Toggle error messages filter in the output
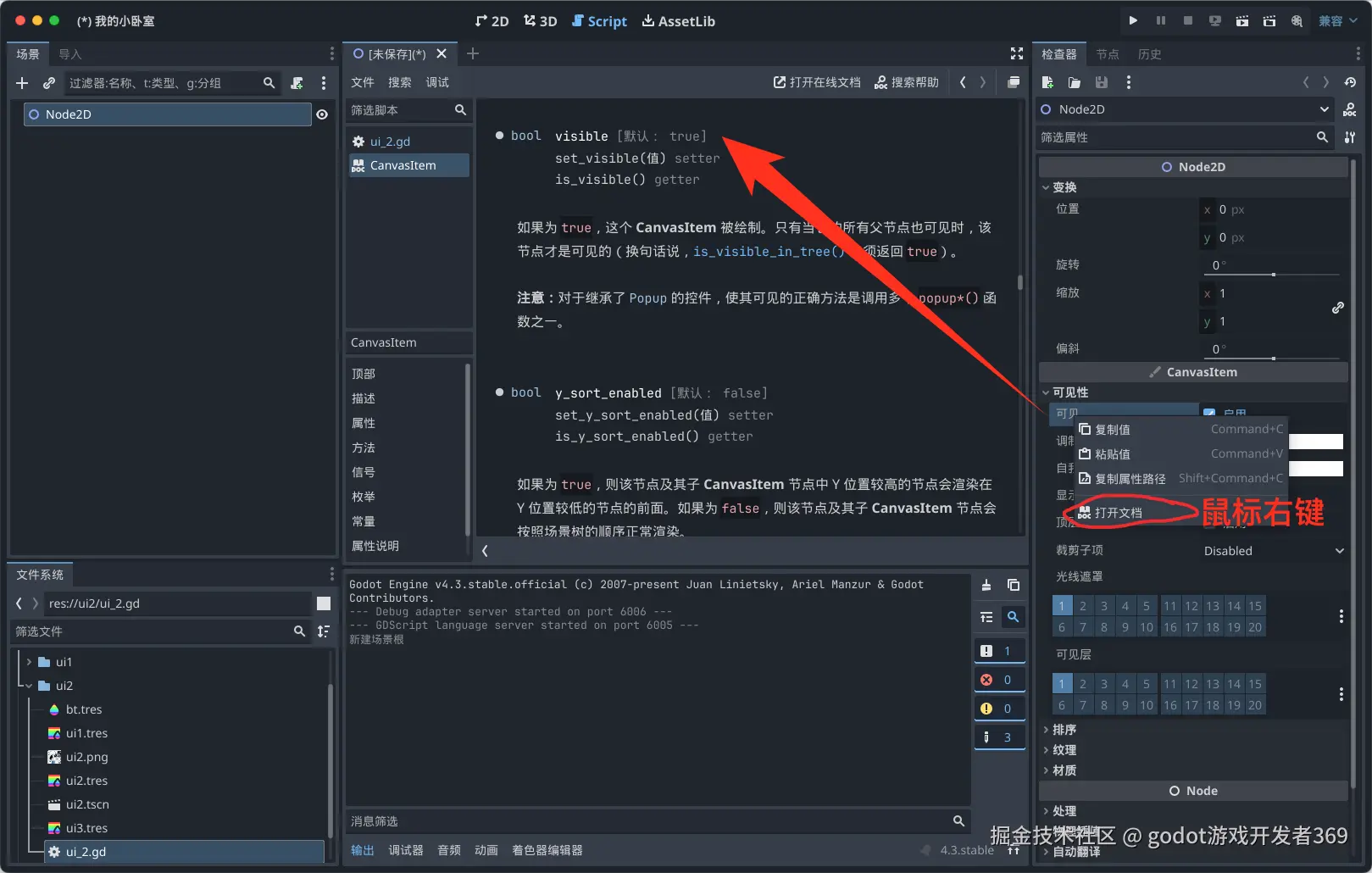This screenshot has height=873, width=1372. point(999,680)
